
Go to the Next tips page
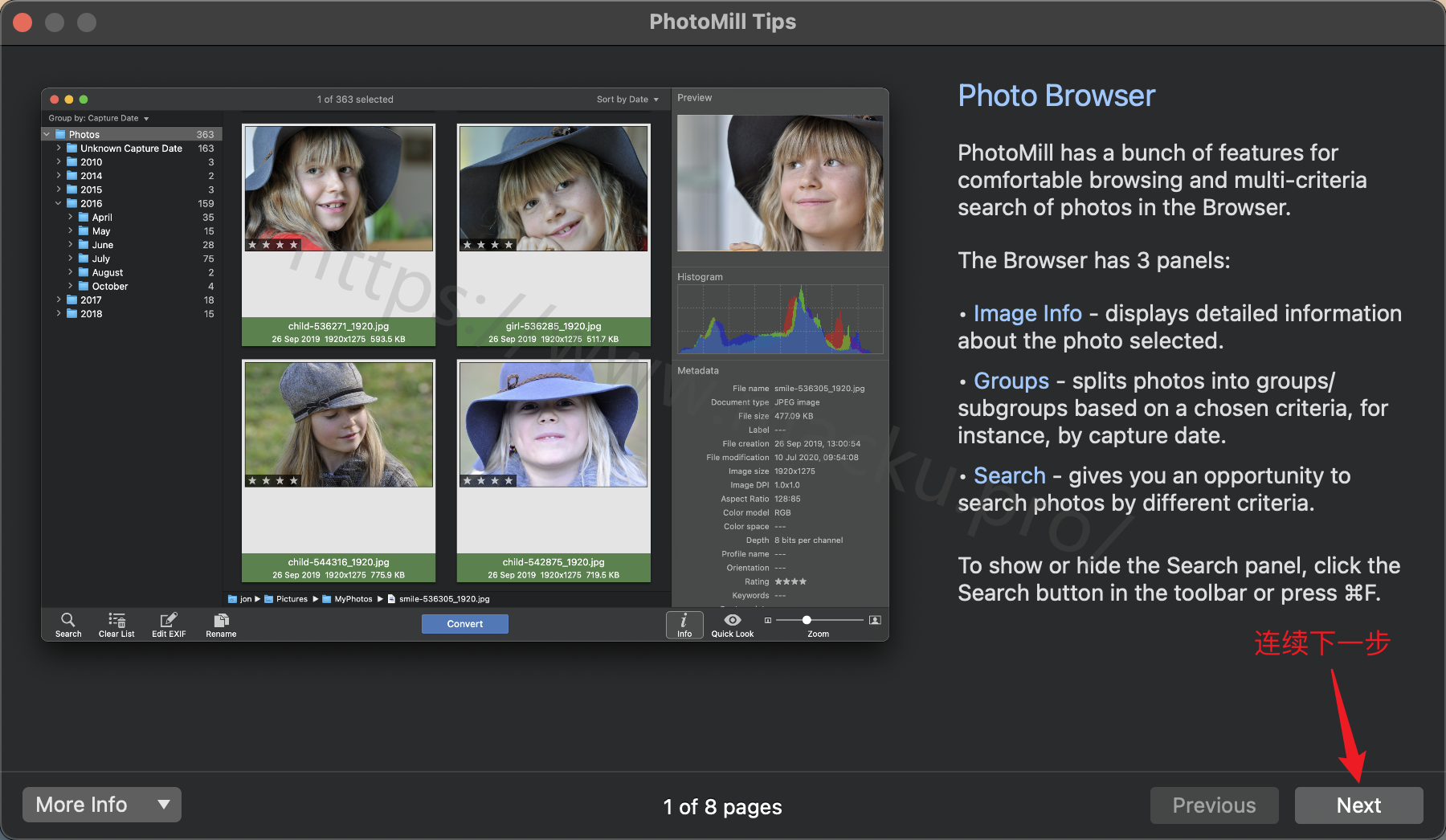[1358, 805]
